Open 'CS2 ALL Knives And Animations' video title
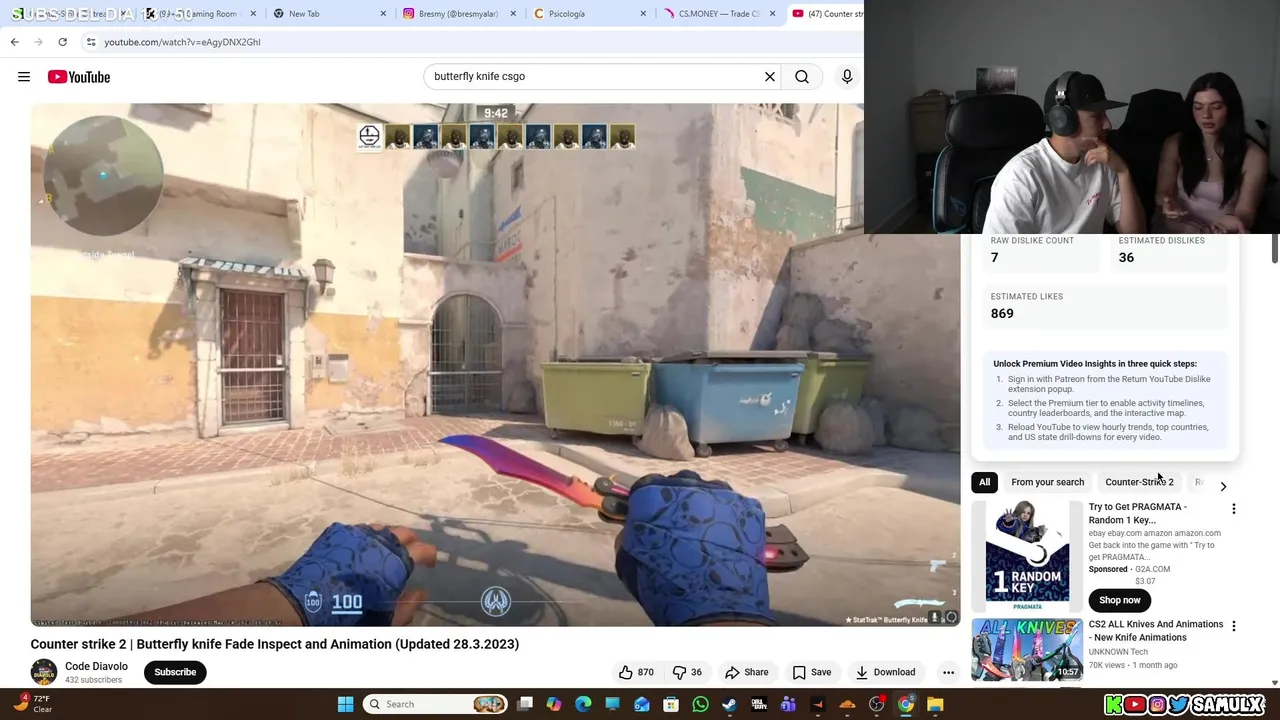The image size is (1280, 720). pos(1156,631)
